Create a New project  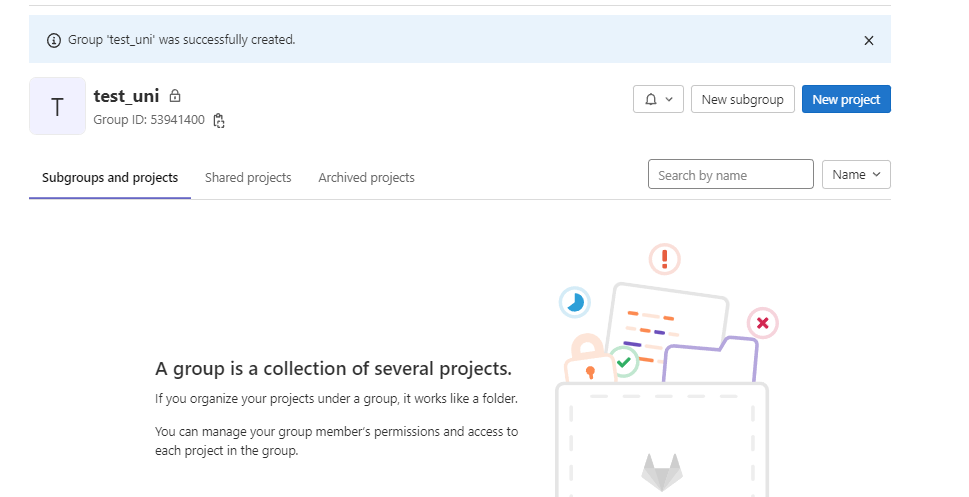(846, 100)
